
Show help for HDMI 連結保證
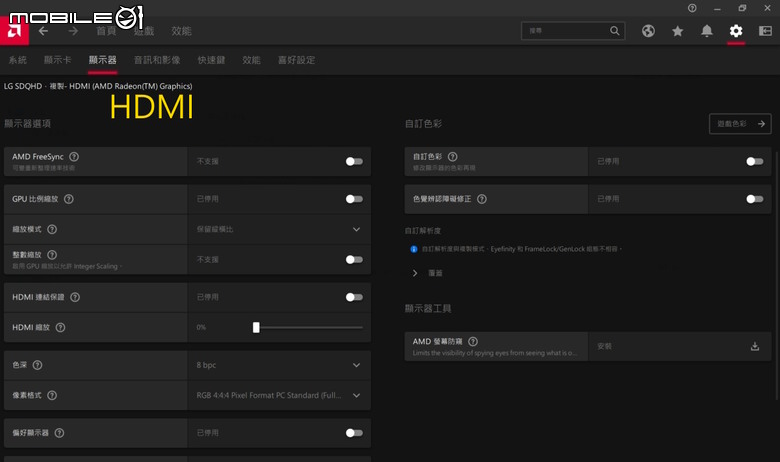tap(75, 297)
